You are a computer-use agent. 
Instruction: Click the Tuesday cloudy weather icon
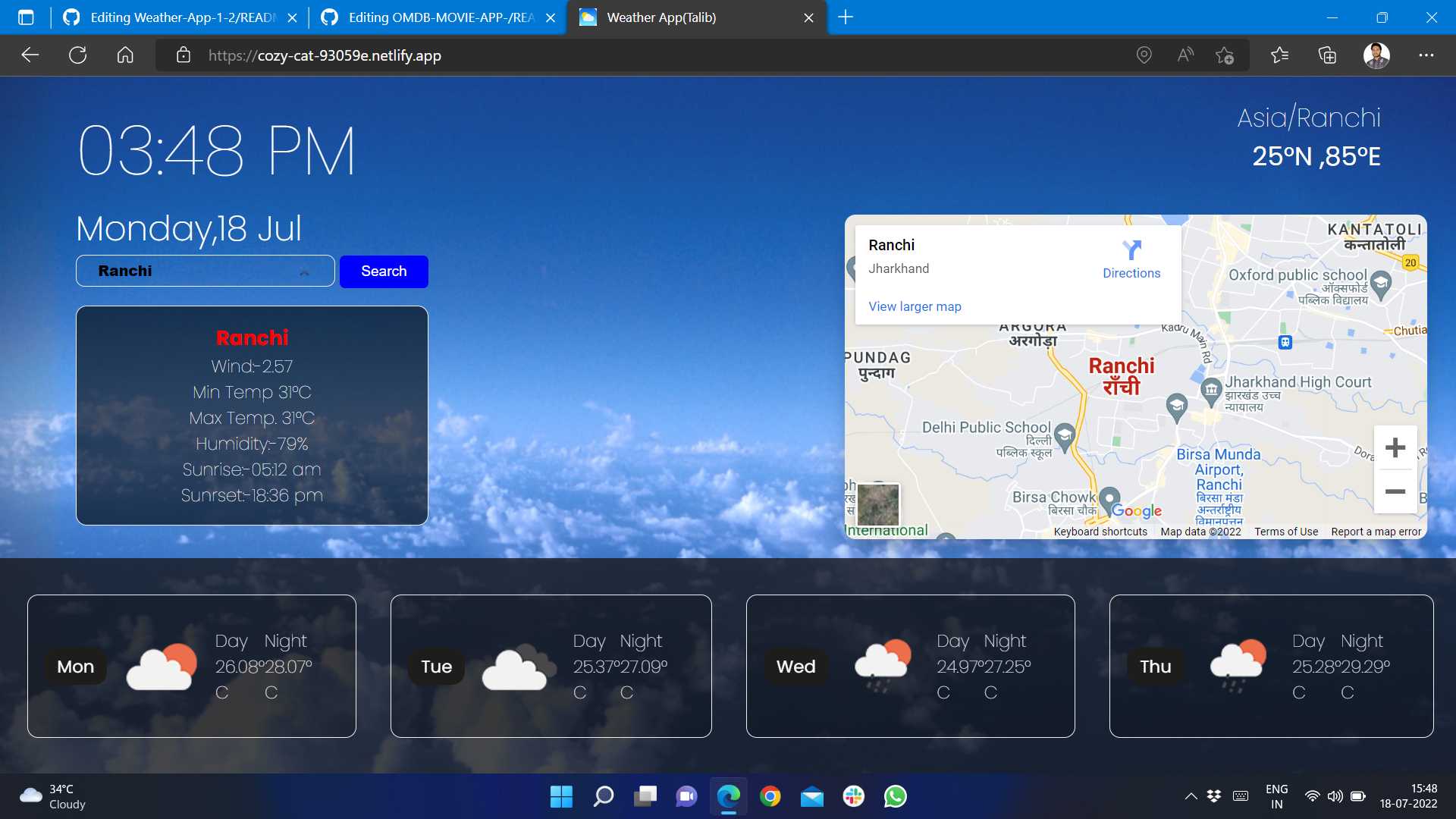(x=513, y=665)
